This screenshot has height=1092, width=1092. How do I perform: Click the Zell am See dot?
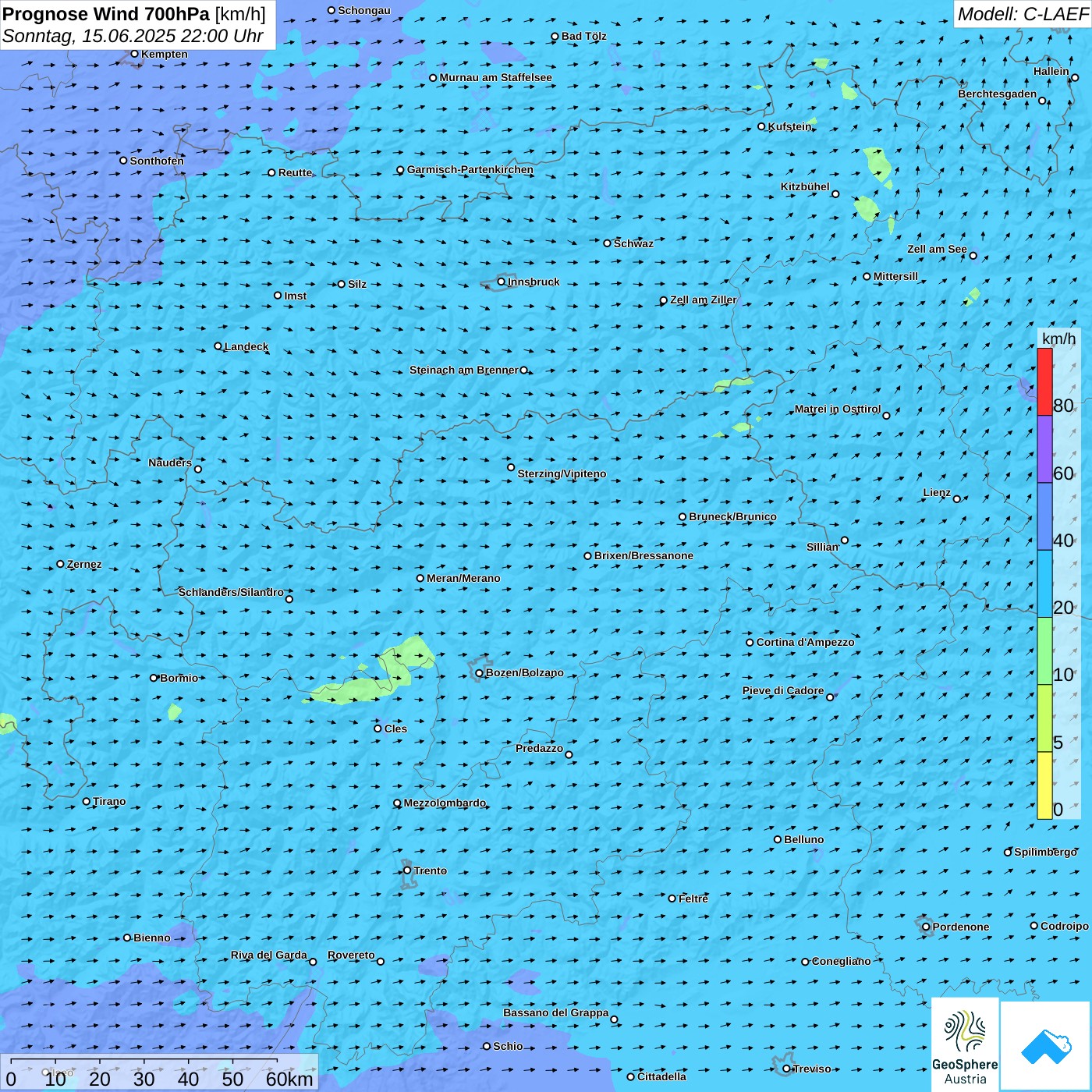tap(973, 256)
